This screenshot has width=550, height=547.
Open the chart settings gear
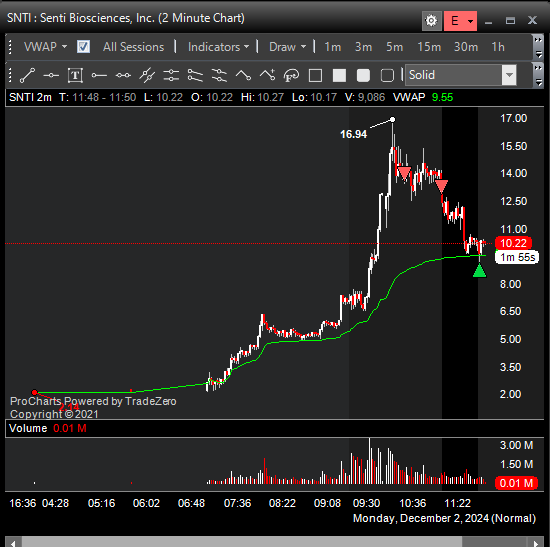click(x=431, y=21)
